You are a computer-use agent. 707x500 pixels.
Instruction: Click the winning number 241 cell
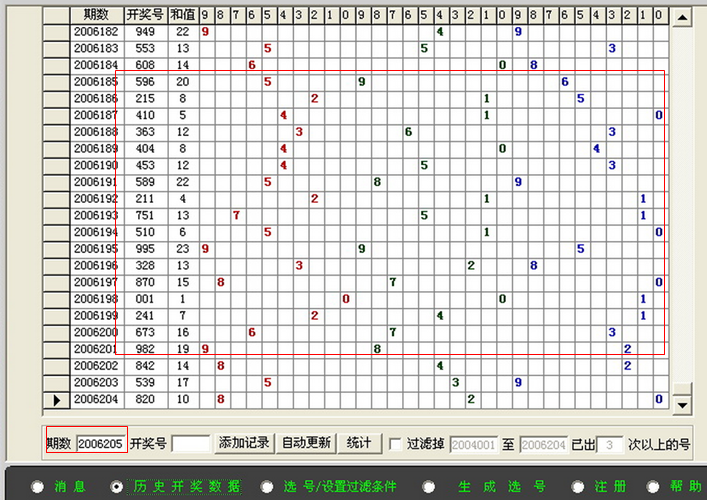(146, 316)
